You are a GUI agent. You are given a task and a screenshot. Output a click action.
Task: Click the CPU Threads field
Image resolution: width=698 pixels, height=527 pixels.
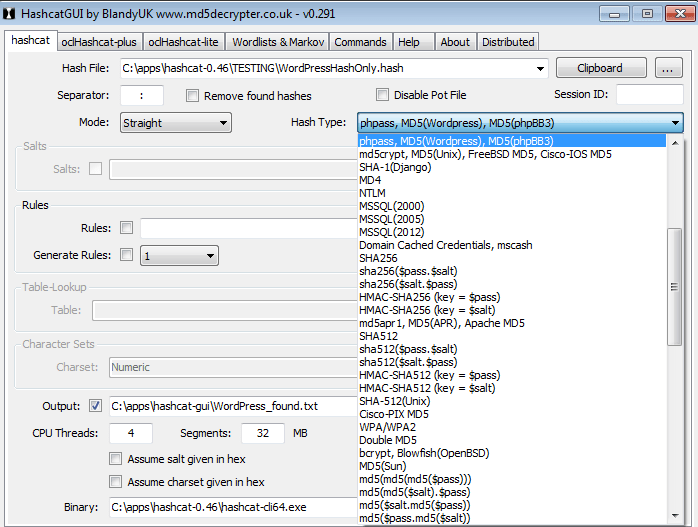coord(131,433)
